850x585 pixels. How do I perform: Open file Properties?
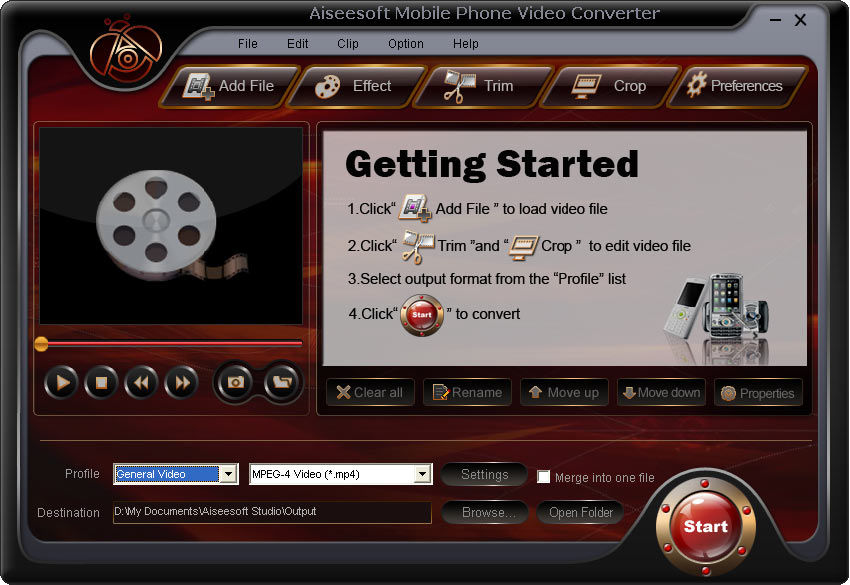tap(758, 393)
